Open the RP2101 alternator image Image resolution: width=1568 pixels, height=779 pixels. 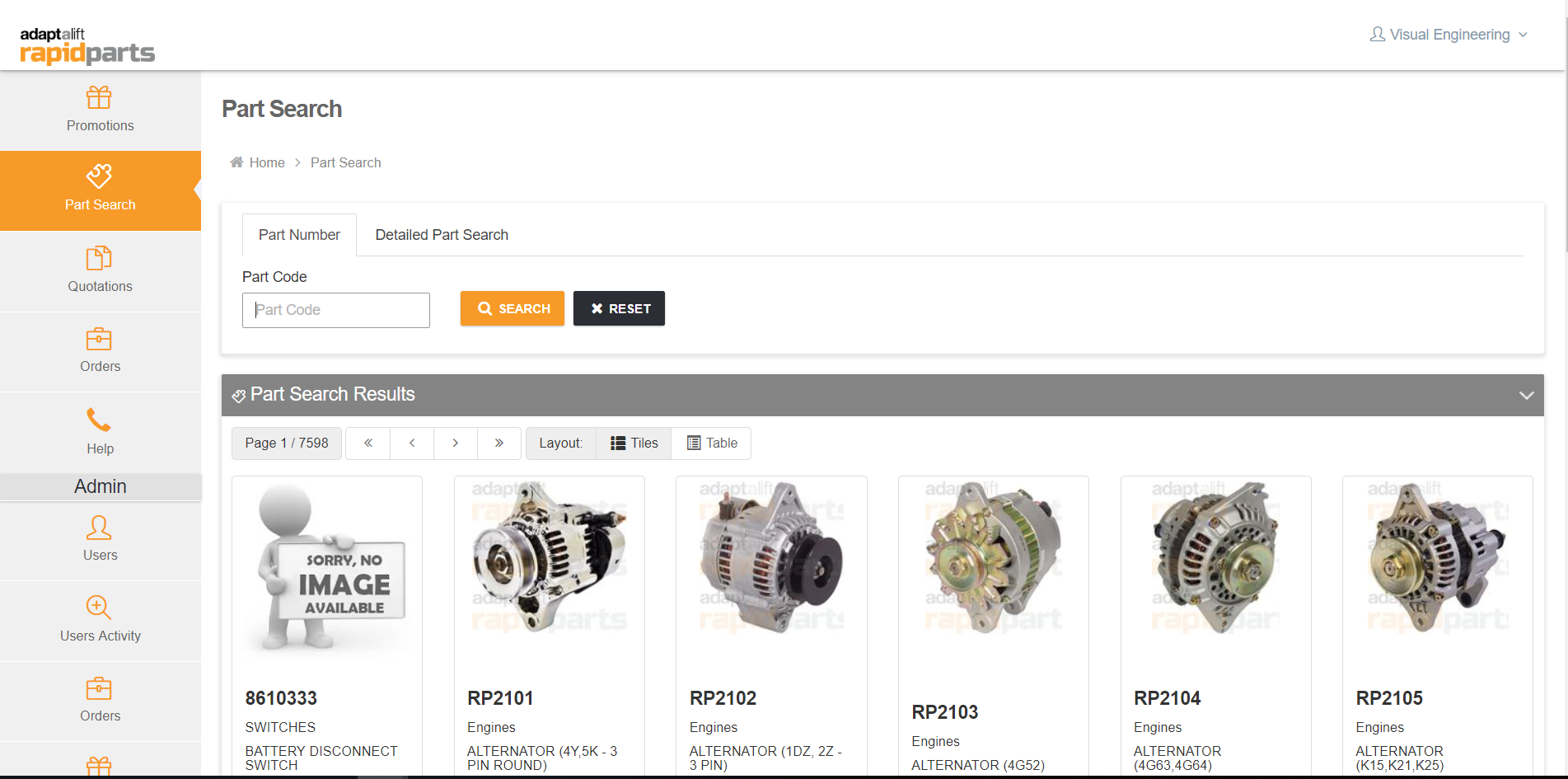(x=550, y=557)
